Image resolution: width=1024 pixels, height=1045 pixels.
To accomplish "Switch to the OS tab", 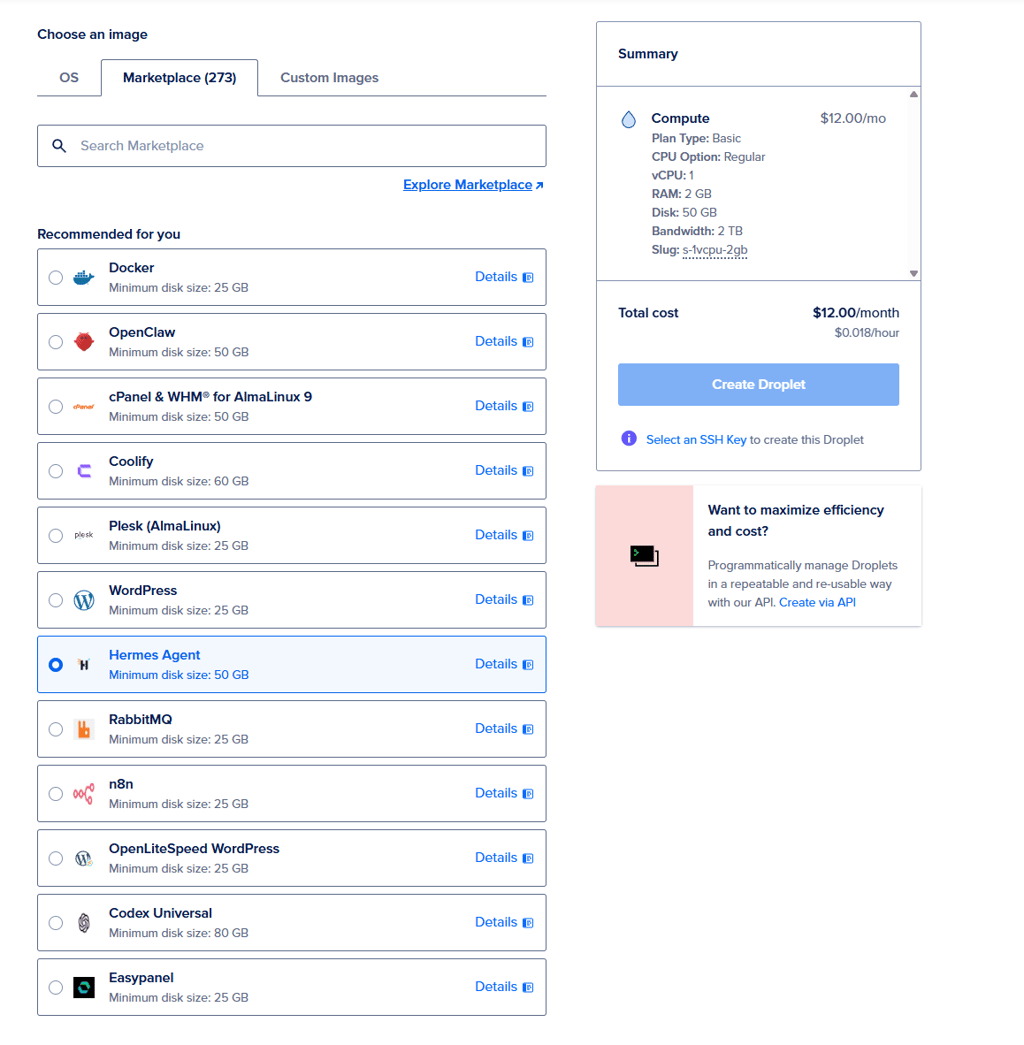I will coord(69,77).
